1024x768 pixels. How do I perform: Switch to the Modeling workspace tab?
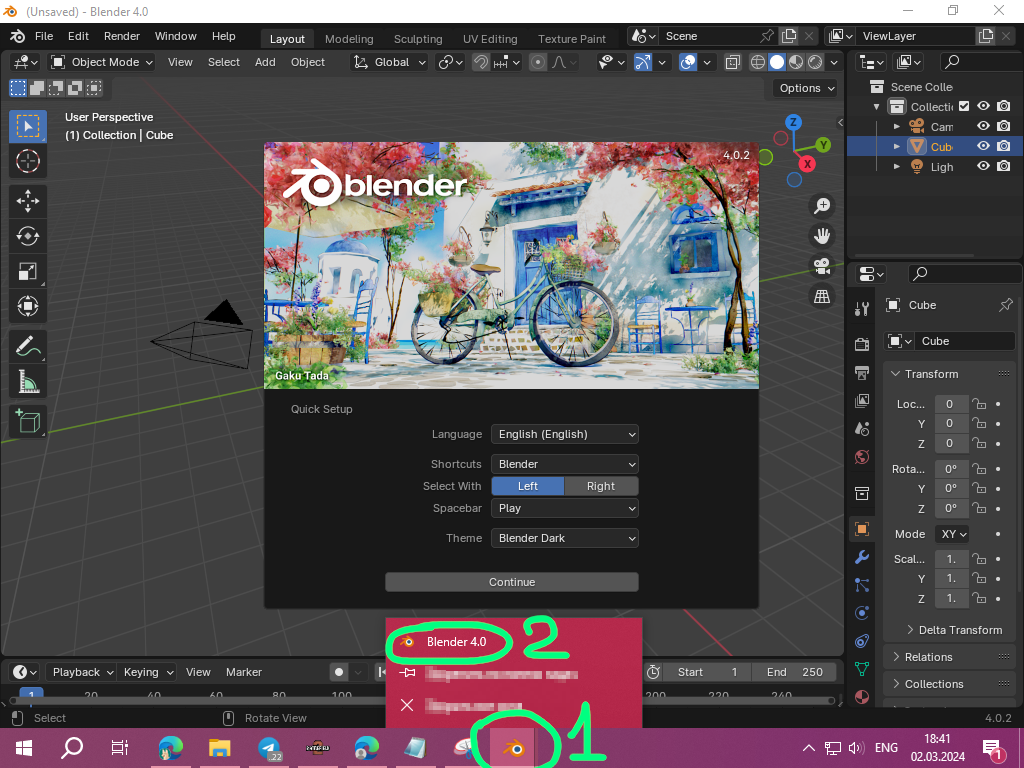349,39
